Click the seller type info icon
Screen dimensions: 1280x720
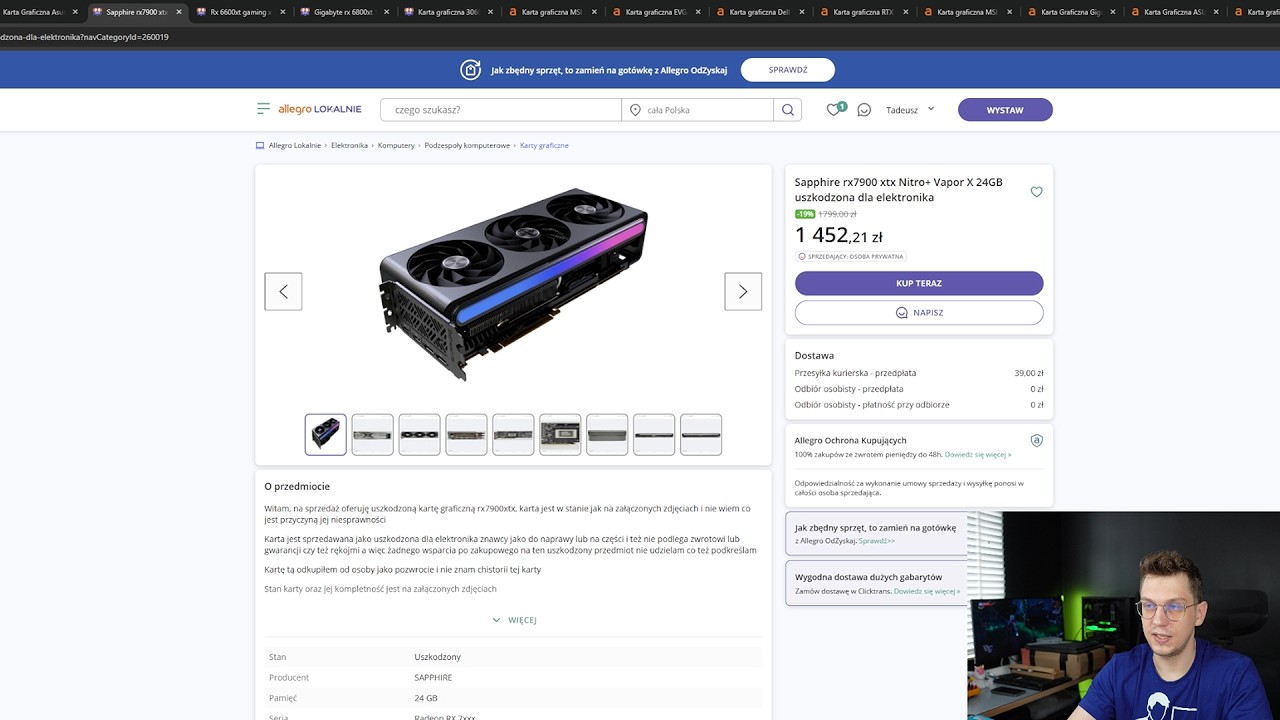click(x=802, y=257)
